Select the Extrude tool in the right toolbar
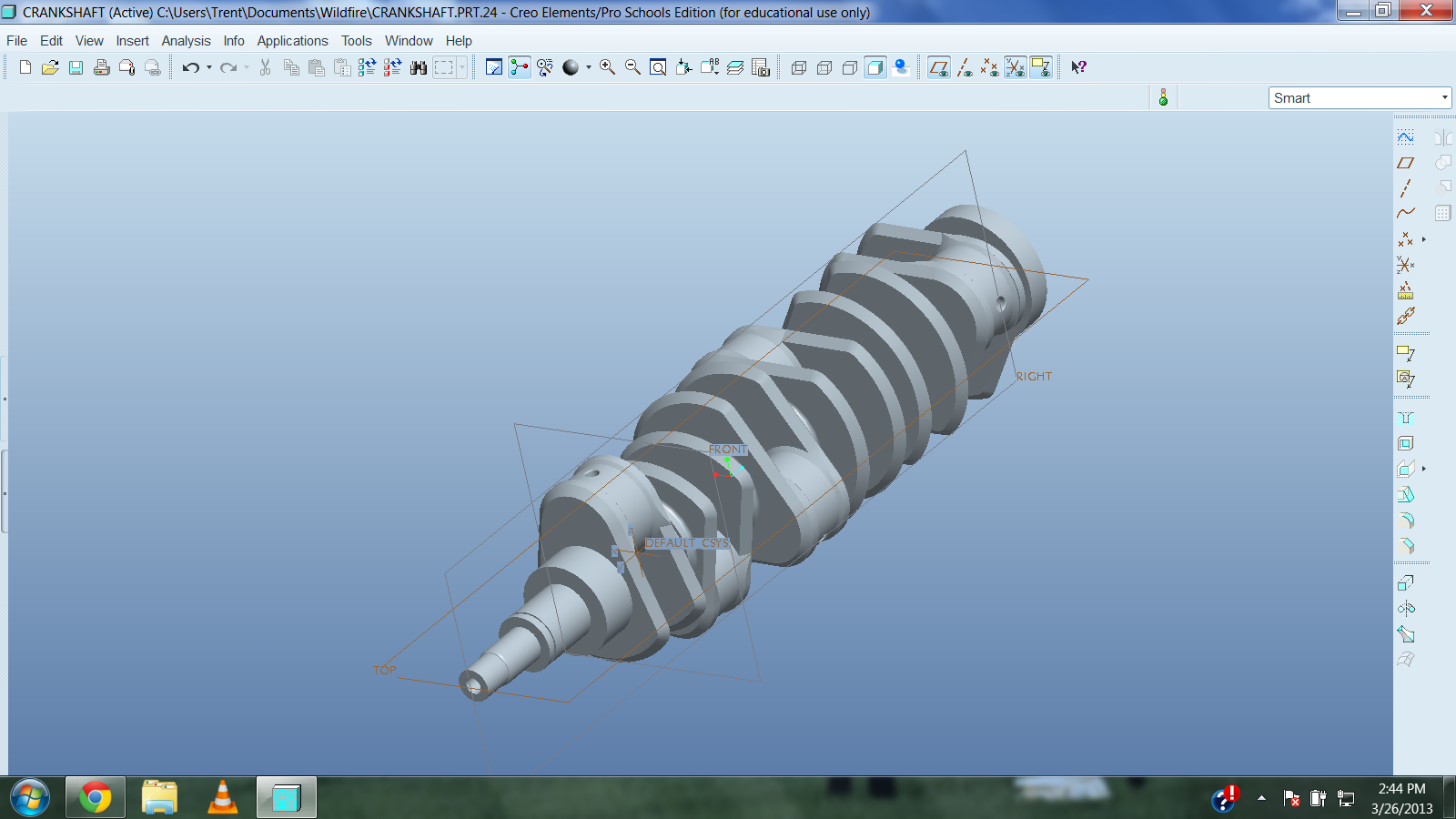The width and height of the screenshot is (1456, 819). [1406, 582]
